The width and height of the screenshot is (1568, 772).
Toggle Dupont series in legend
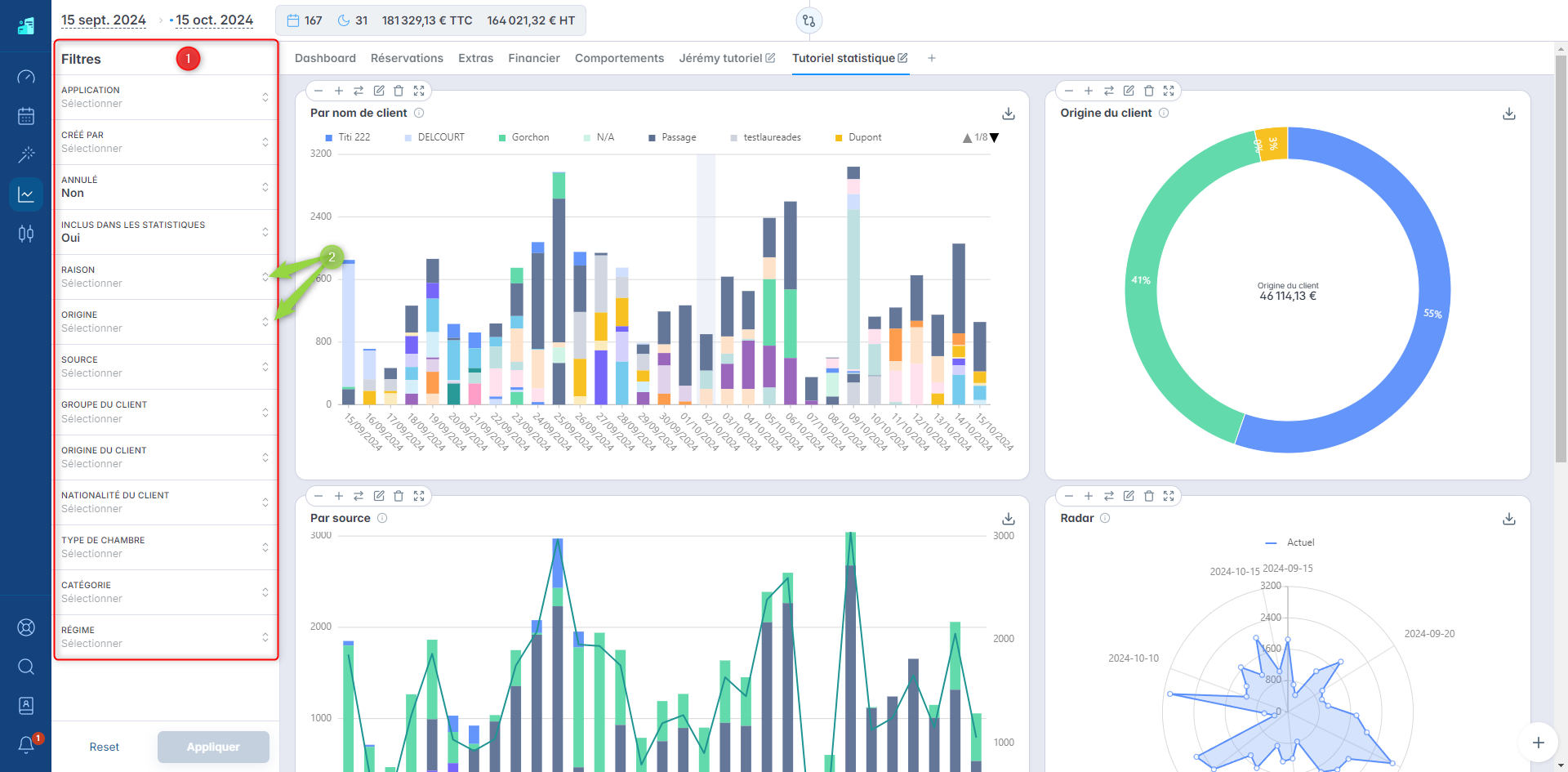point(858,137)
